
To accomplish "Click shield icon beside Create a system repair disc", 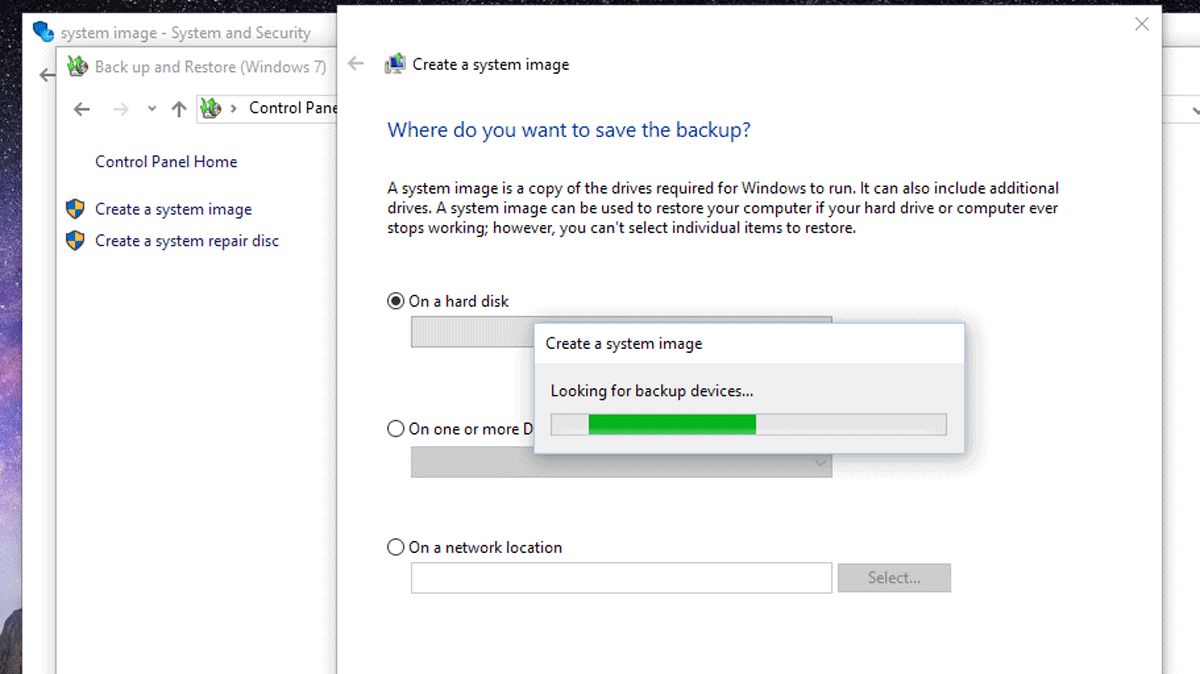I will [75, 240].
